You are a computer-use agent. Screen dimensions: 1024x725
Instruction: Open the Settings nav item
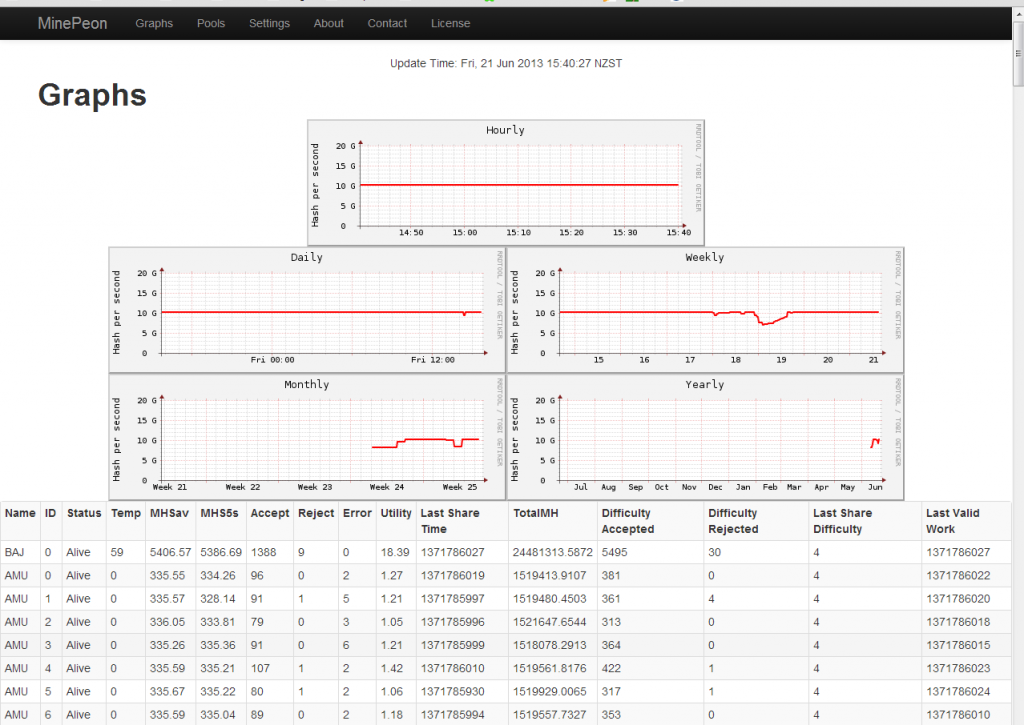[269, 24]
